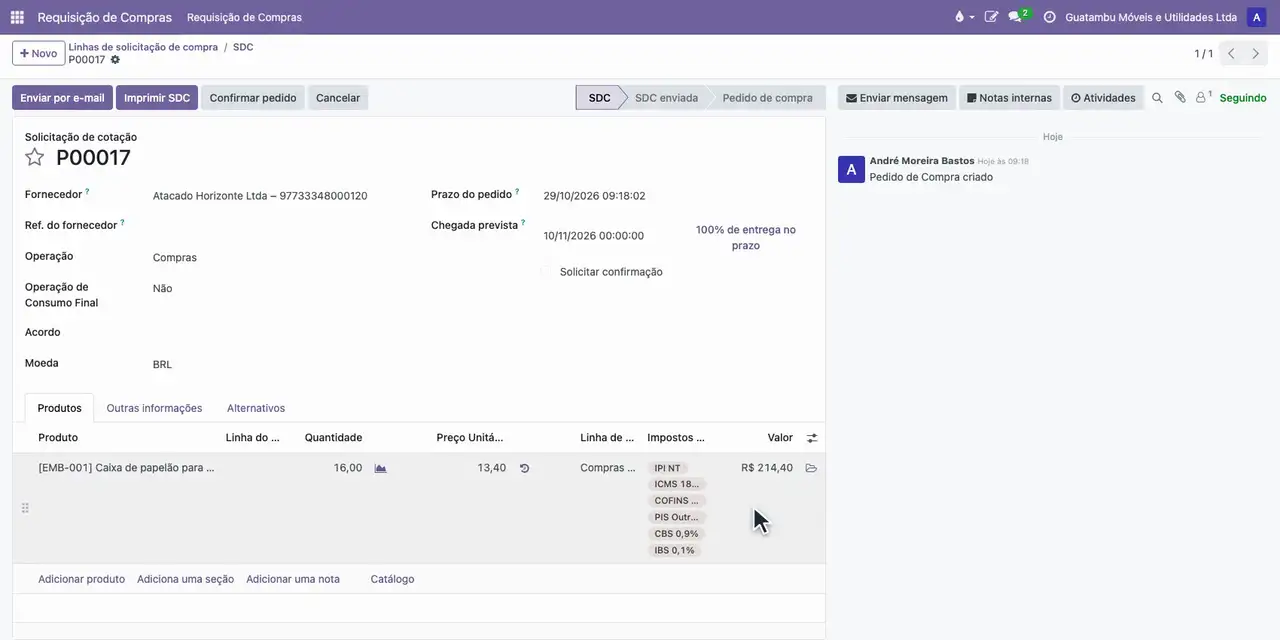Tick the Solicitar confirmação checkbox

(546, 272)
